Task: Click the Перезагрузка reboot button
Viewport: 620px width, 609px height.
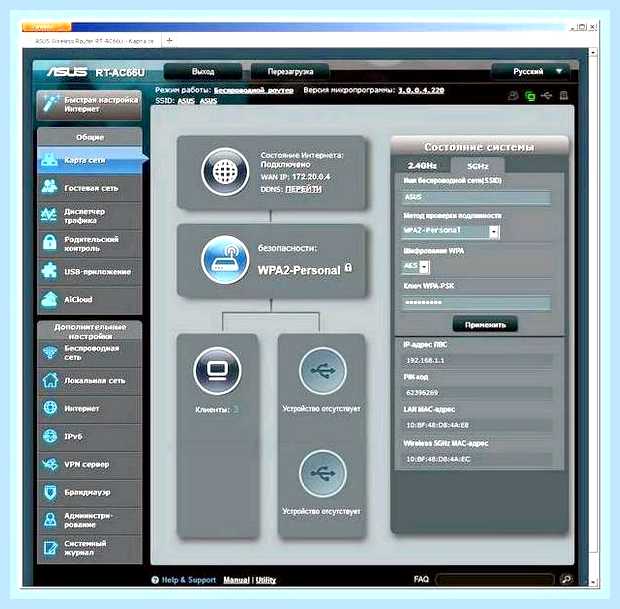Action: coord(290,72)
